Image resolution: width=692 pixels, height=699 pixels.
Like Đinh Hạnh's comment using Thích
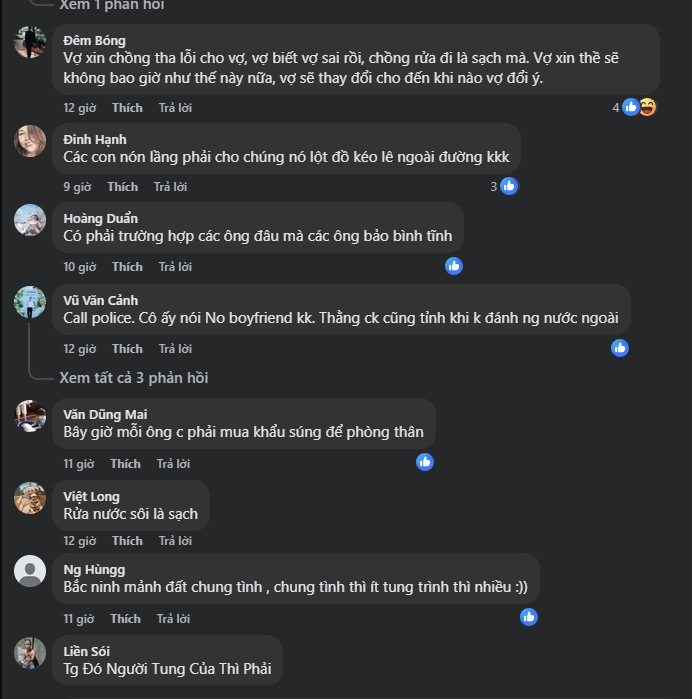122,187
